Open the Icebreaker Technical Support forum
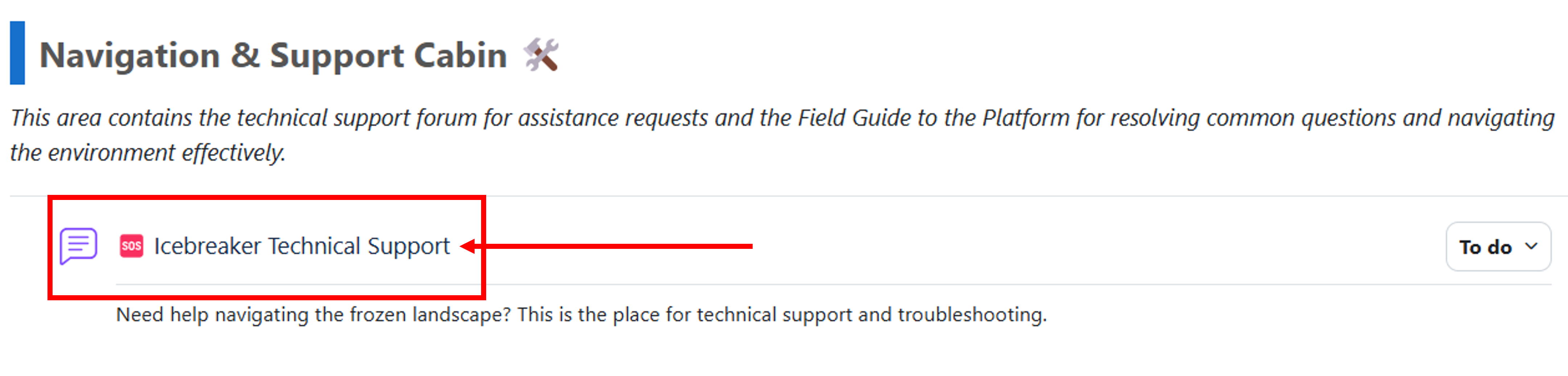The height and width of the screenshot is (376, 1568). [301, 246]
